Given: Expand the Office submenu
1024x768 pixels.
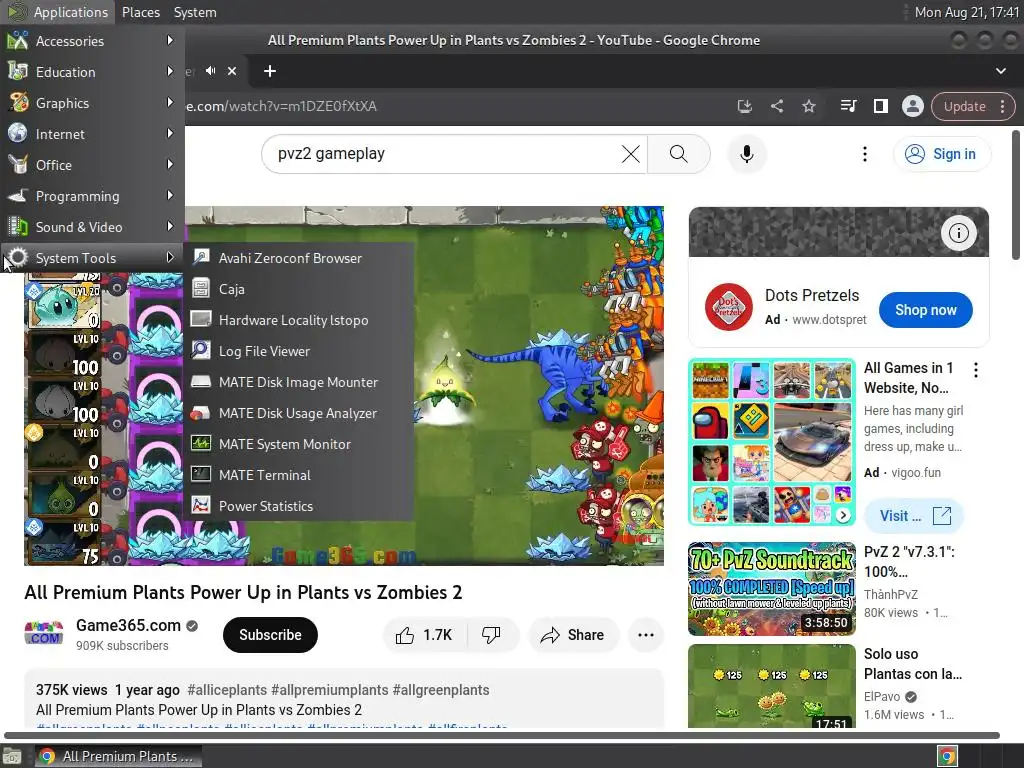Looking at the screenshot, I should pos(92,165).
